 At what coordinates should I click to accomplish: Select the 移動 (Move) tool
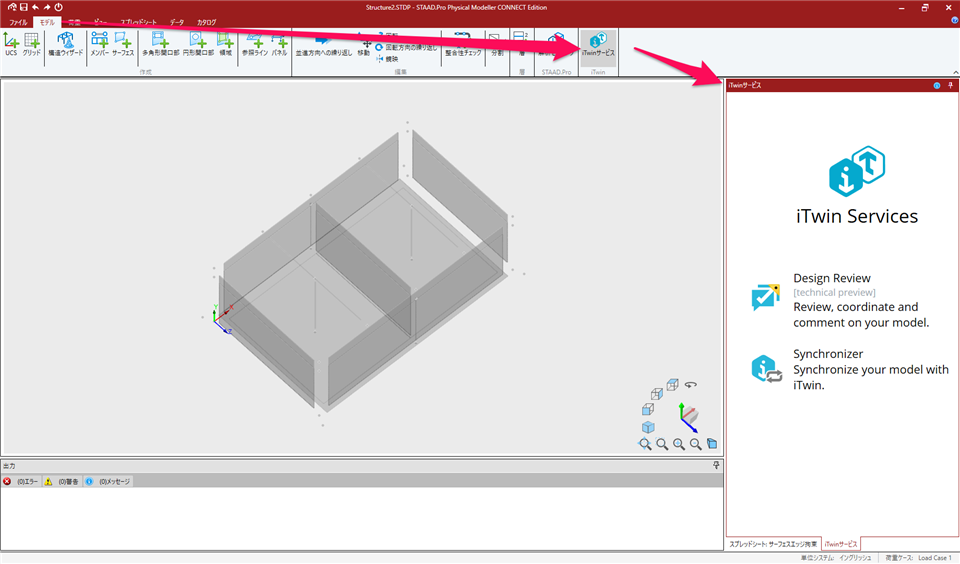click(364, 48)
